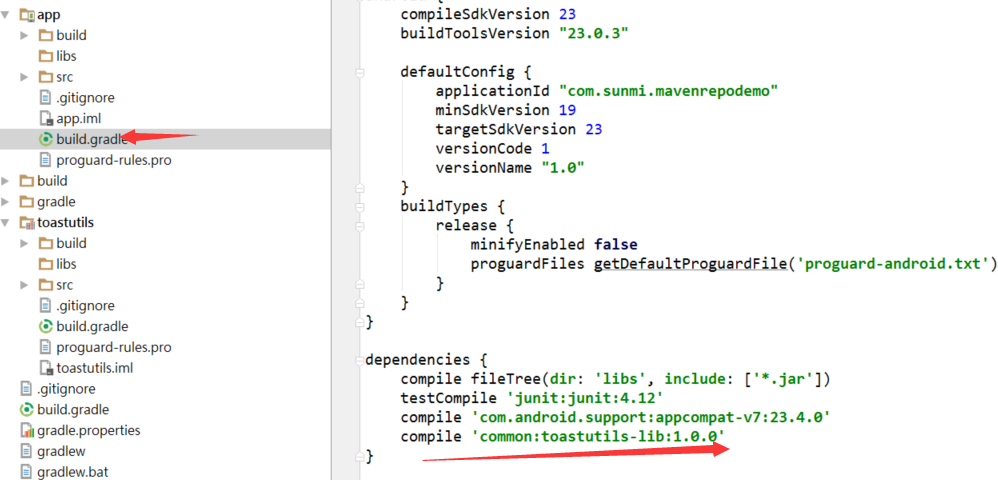Click the toastutils.iml file icon

point(46,368)
